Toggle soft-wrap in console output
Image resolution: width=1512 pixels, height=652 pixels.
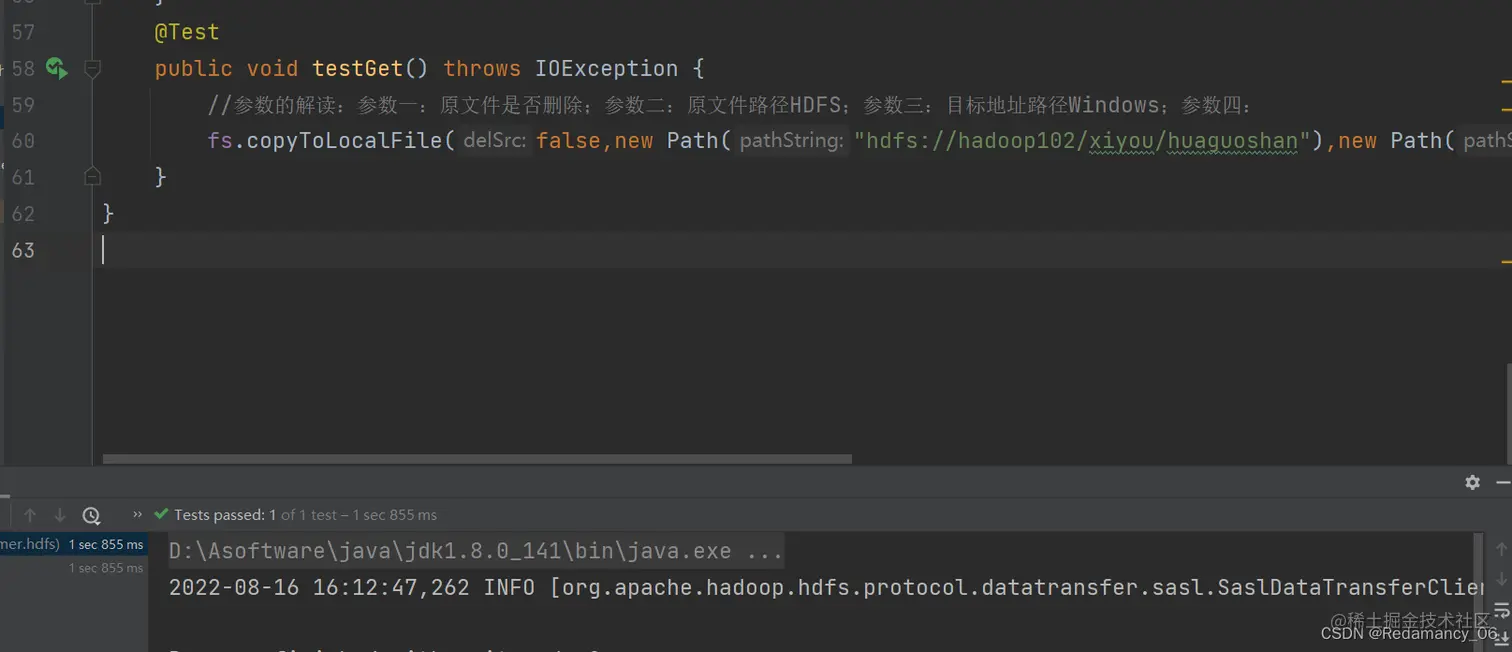tap(1500, 609)
